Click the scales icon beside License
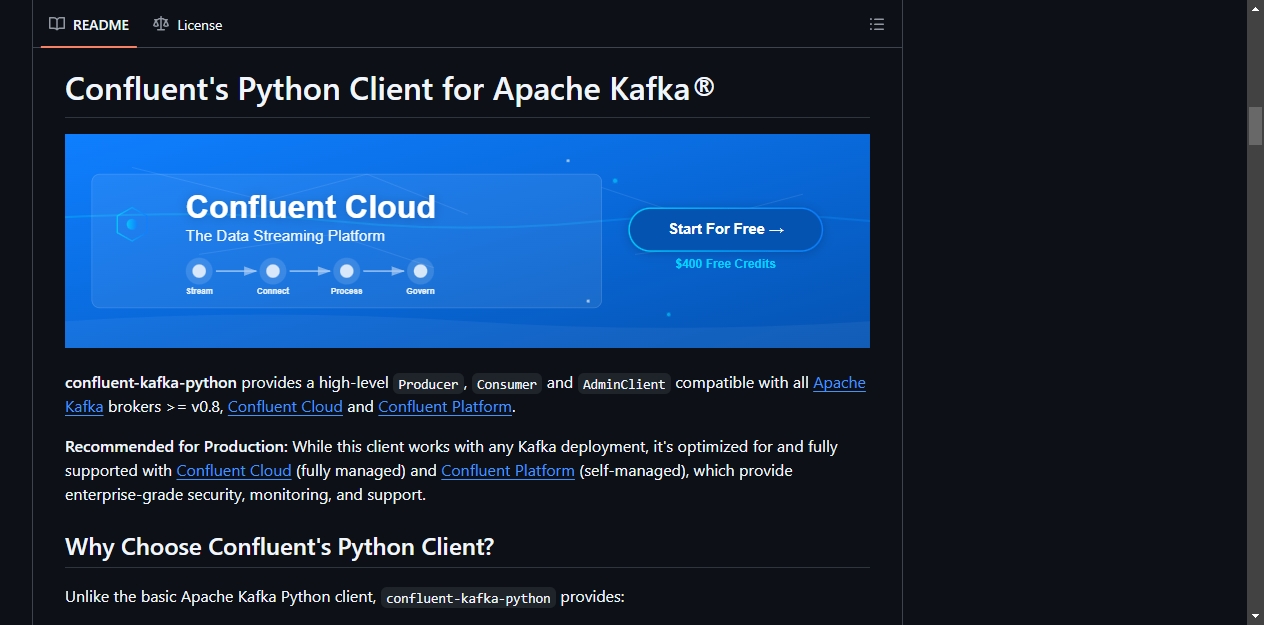This screenshot has height=625, width=1264. [x=161, y=24]
